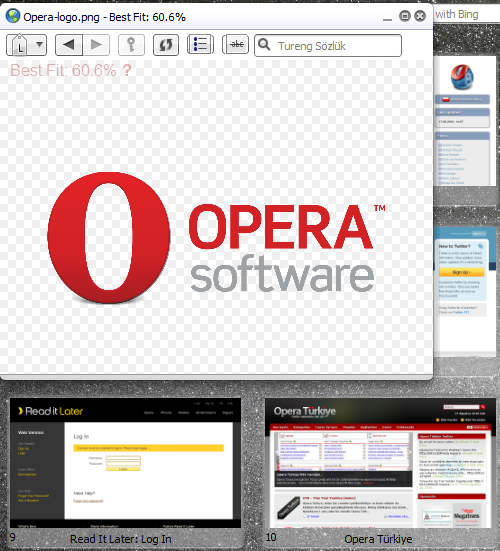Click the key (wand) toolbar icon
500x551 pixels.
click(x=131, y=45)
